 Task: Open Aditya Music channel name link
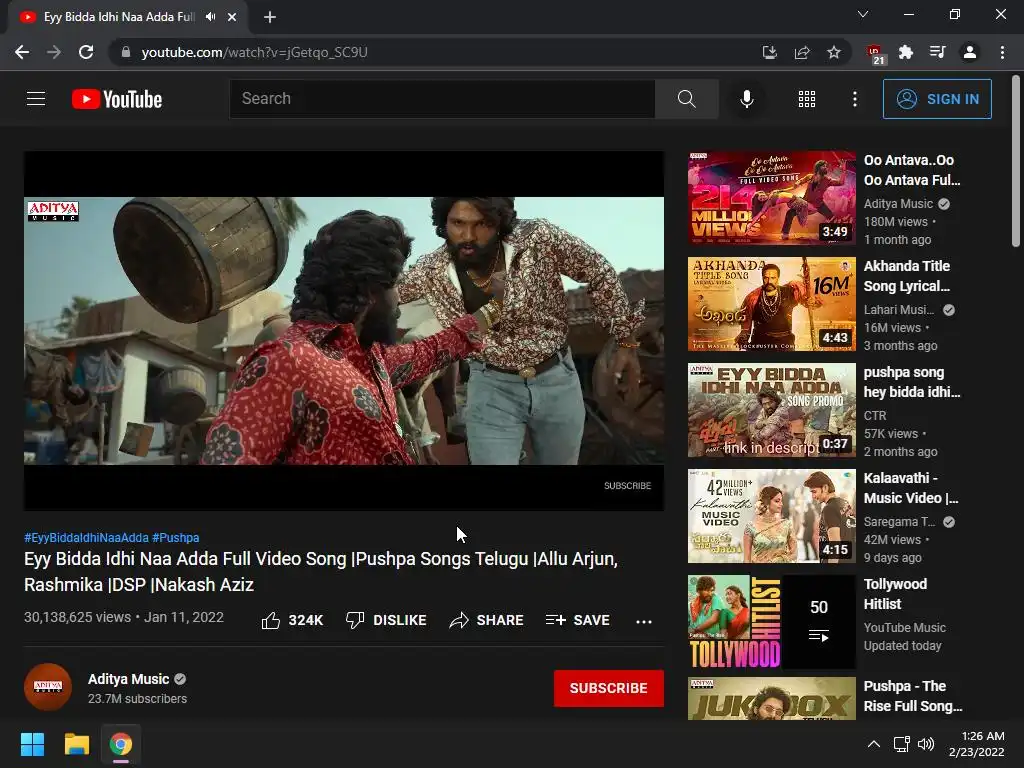click(x=128, y=679)
